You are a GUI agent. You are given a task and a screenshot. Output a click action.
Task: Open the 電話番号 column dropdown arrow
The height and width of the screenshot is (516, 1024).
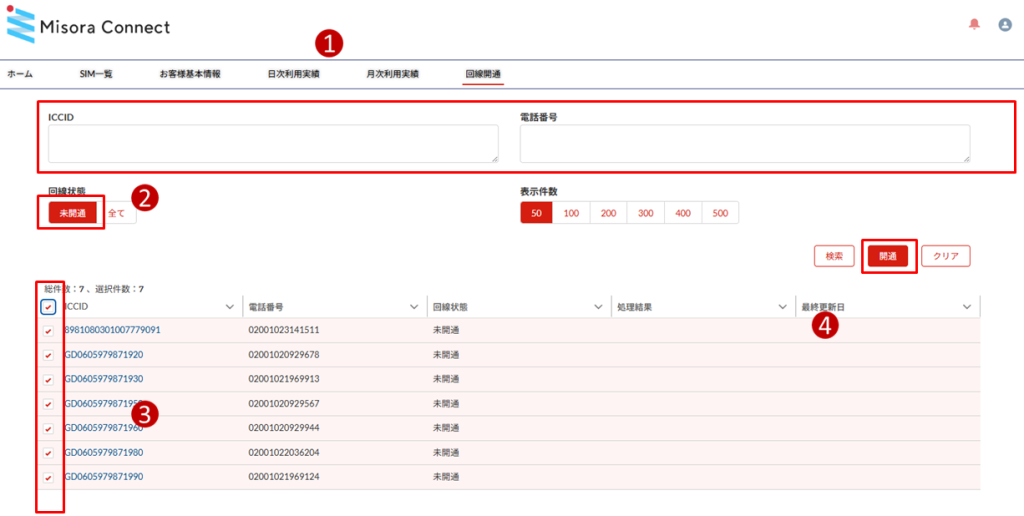coord(414,307)
